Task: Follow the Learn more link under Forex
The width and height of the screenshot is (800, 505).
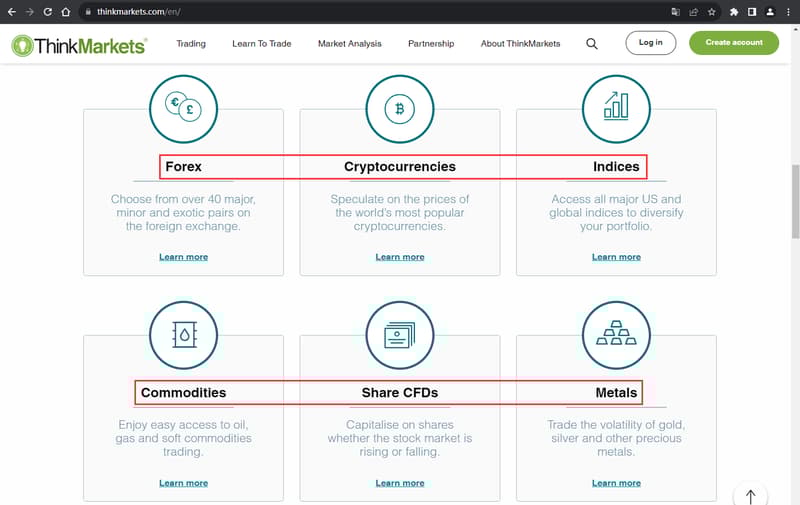Action: (183, 257)
